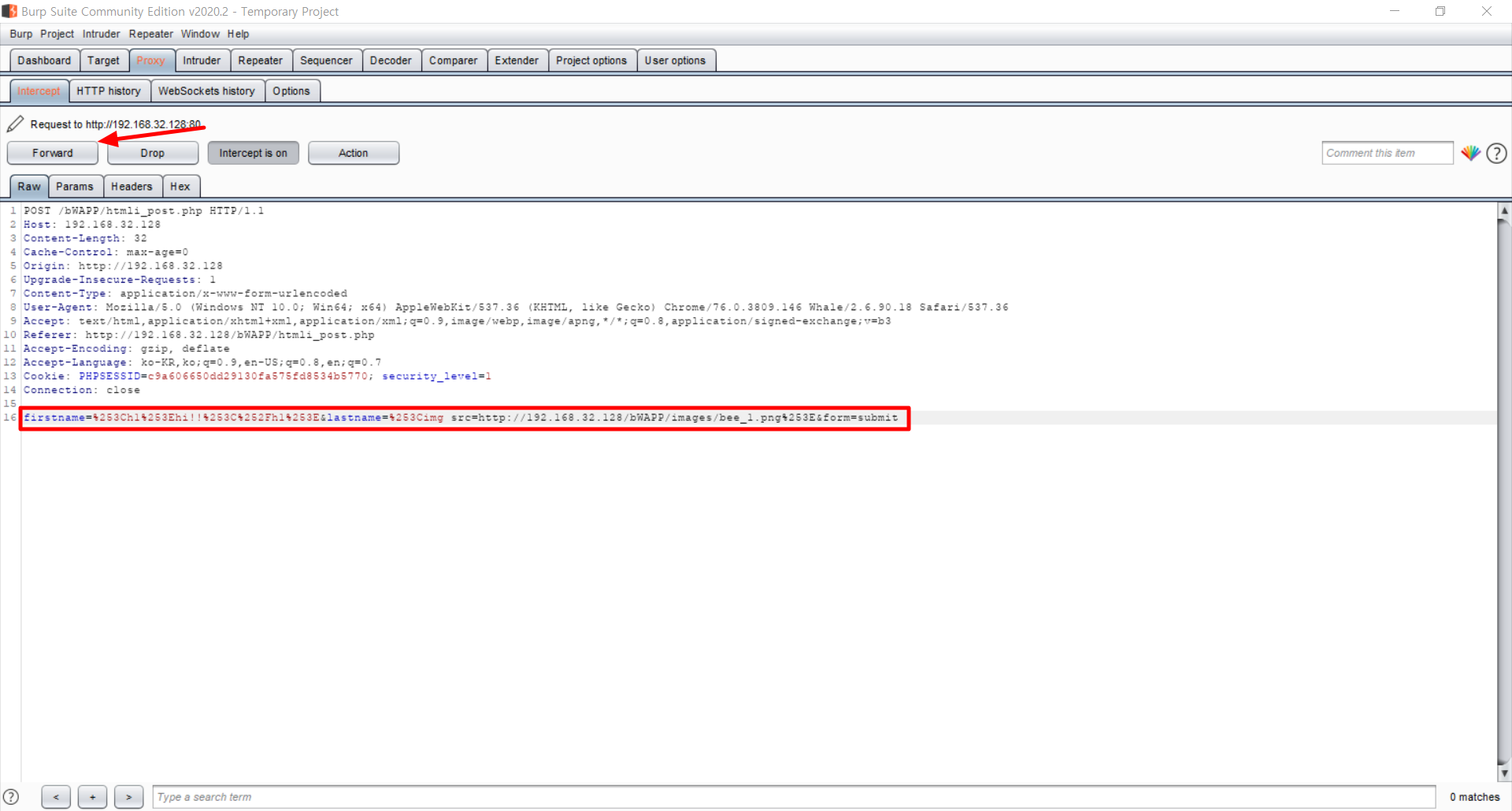
Task: Open help via the top-right question icon
Action: (x=1496, y=153)
